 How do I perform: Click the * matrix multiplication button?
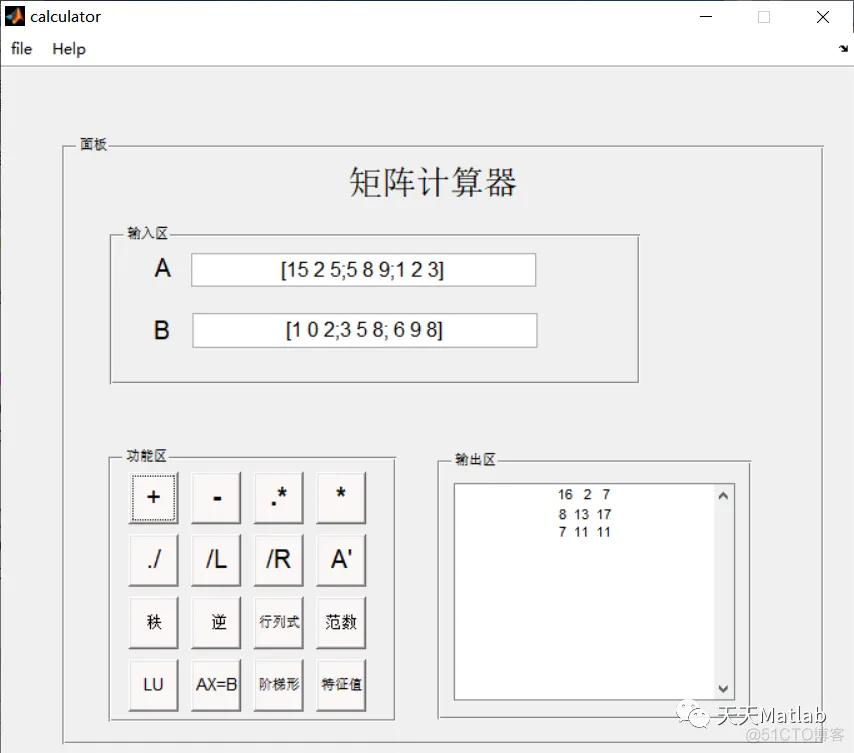pos(340,497)
